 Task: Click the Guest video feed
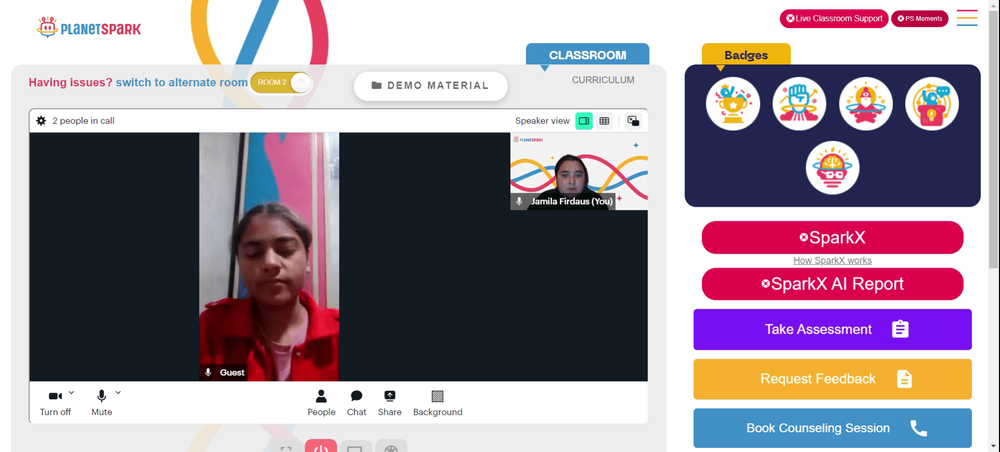[x=269, y=257]
